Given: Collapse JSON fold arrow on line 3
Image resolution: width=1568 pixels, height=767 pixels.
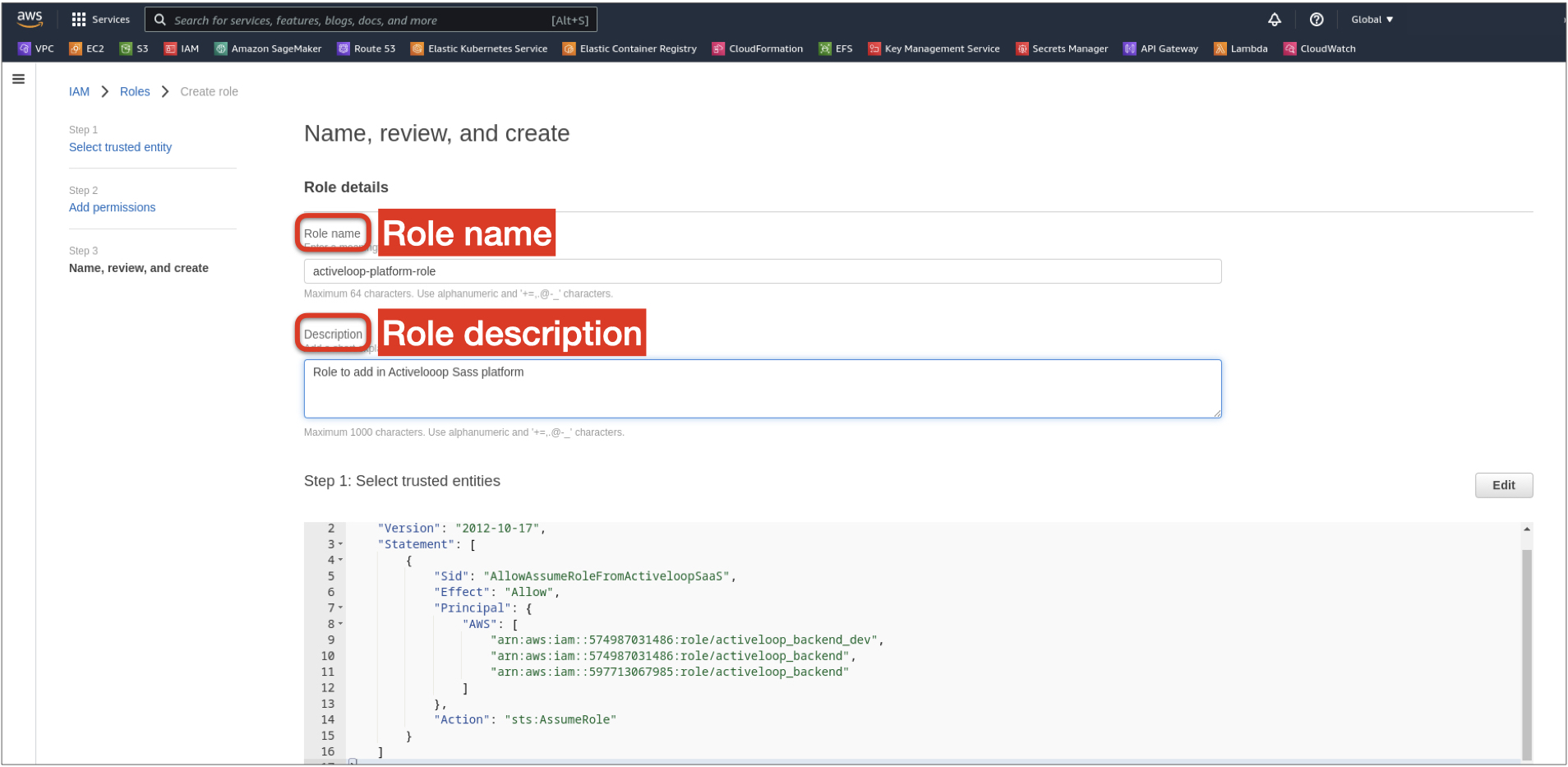Looking at the screenshot, I should tap(340, 544).
